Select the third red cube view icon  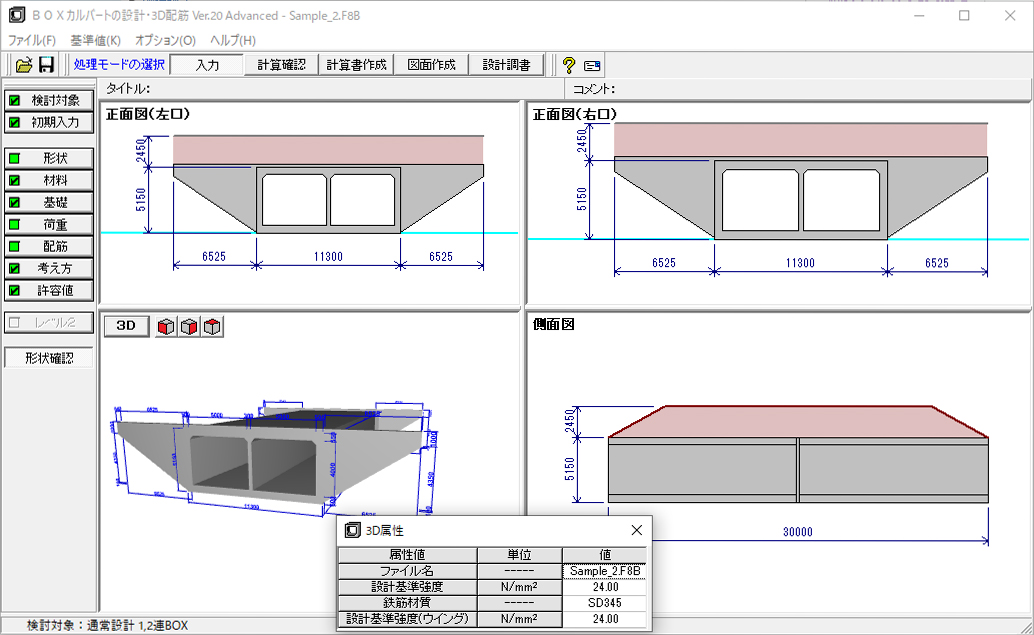coord(212,326)
